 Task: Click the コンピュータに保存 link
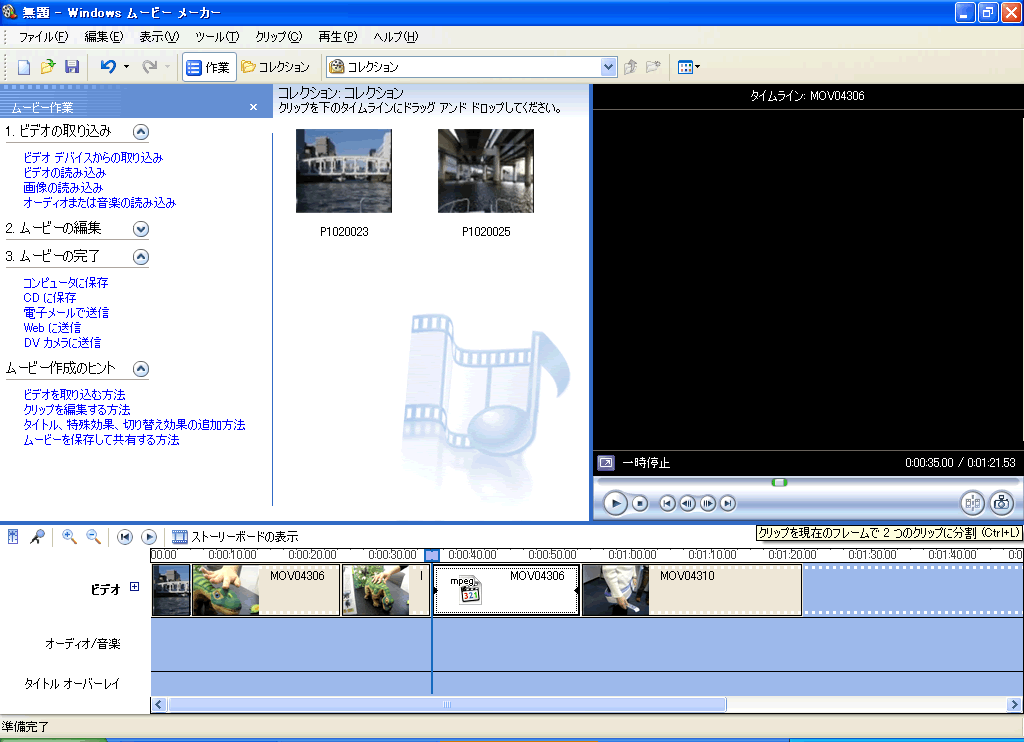pyautogui.click(x=65, y=283)
